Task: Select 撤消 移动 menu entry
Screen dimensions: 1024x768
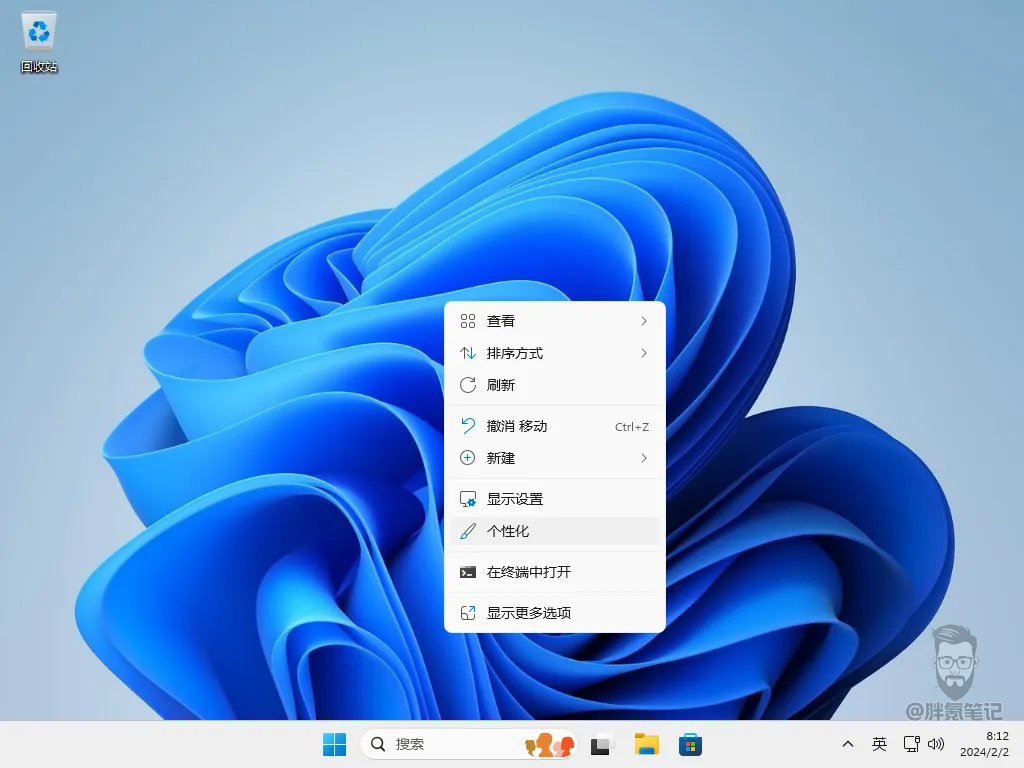Action: pos(554,426)
